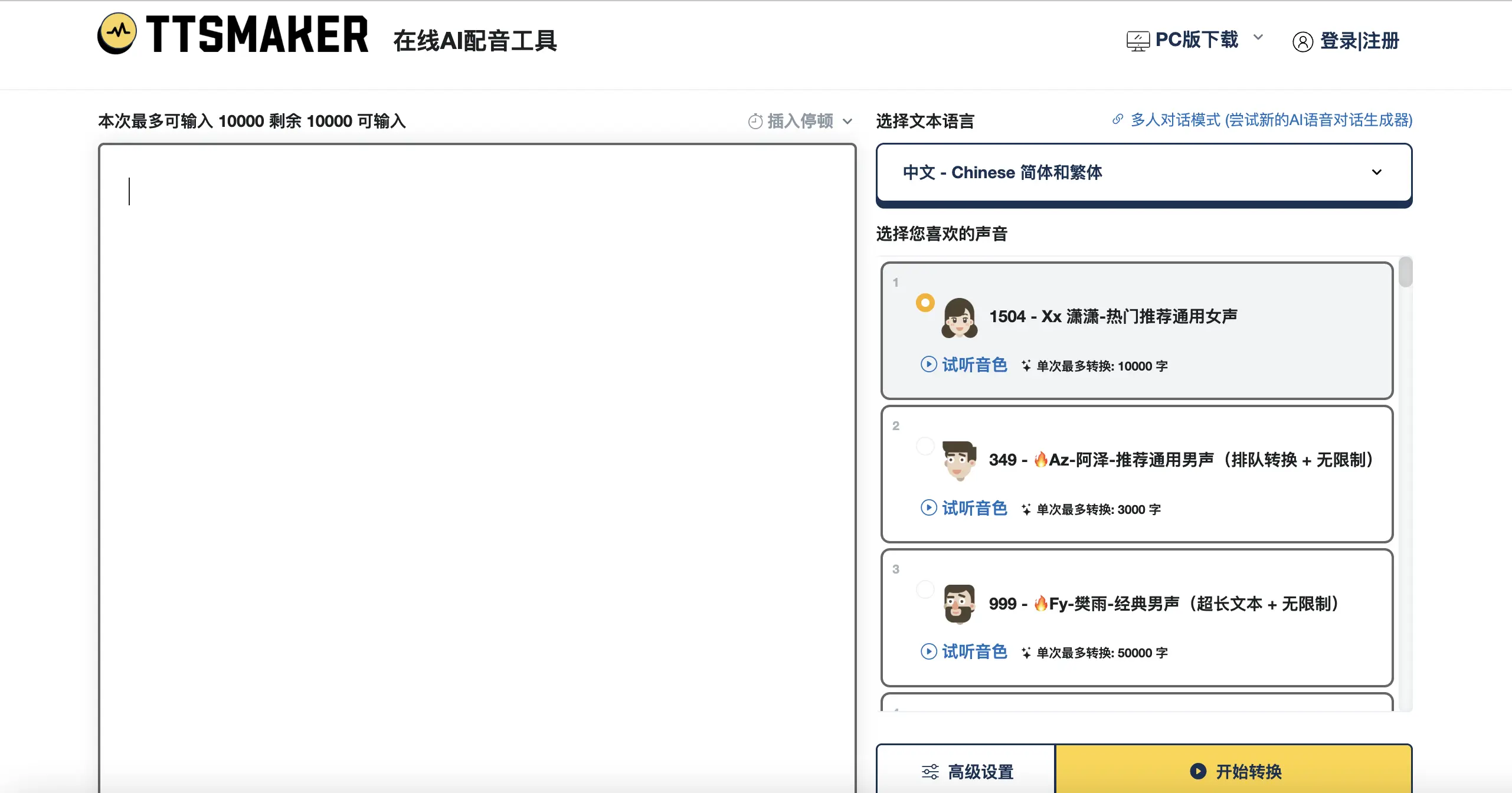Click the play icon to preview 樊雨 voice
1512x793 pixels.
pyautogui.click(x=929, y=651)
